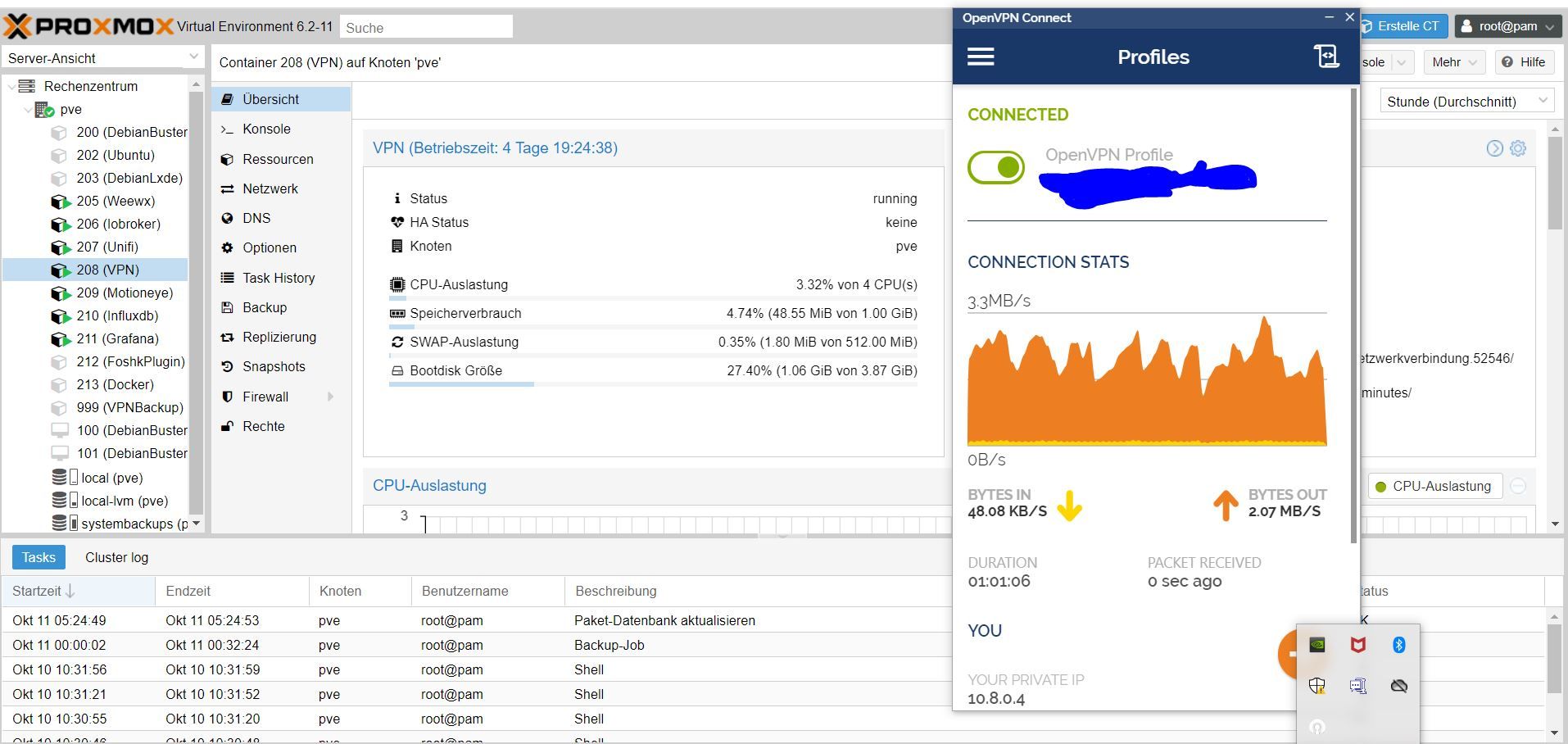Open the root@pam user dropdown
Image resolution: width=1568 pixels, height=744 pixels.
(1507, 26)
